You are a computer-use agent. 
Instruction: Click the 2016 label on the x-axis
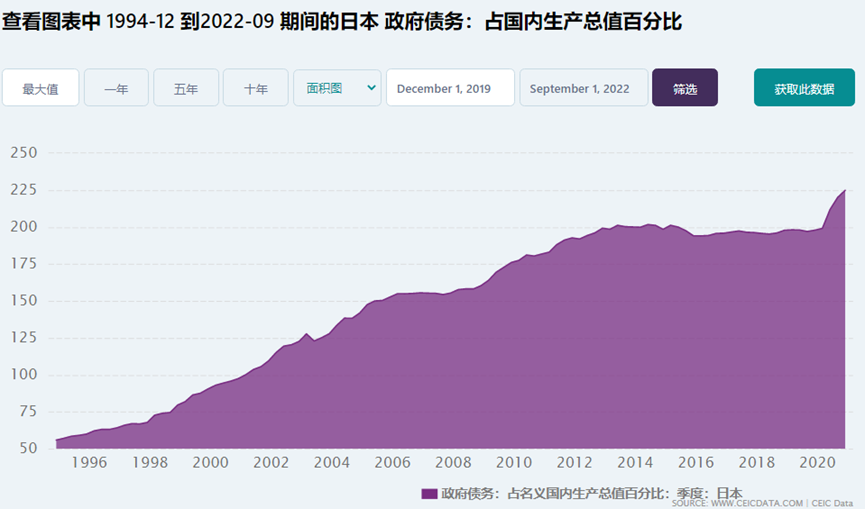tap(696, 462)
